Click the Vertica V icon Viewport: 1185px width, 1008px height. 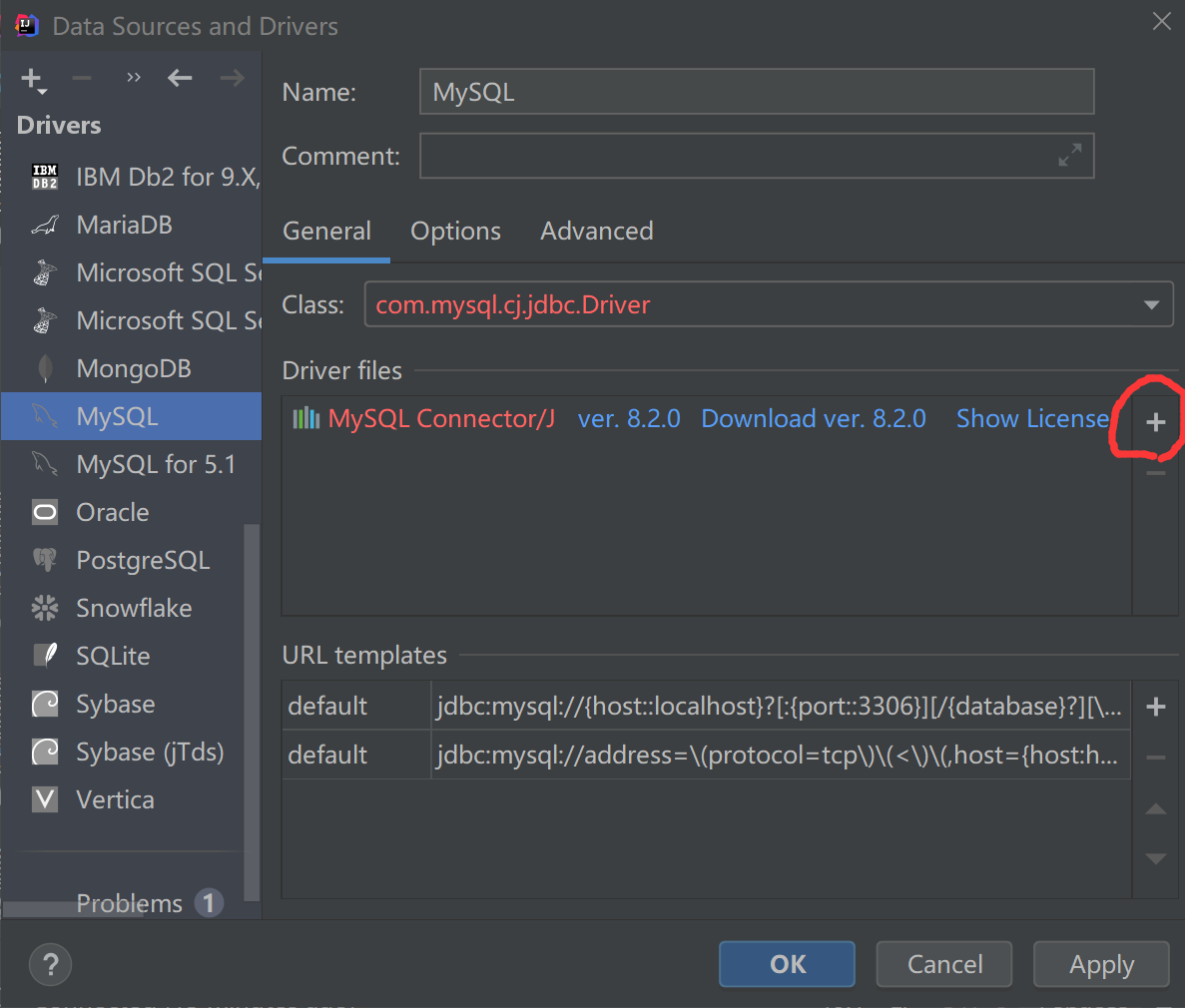(x=45, y=799)
